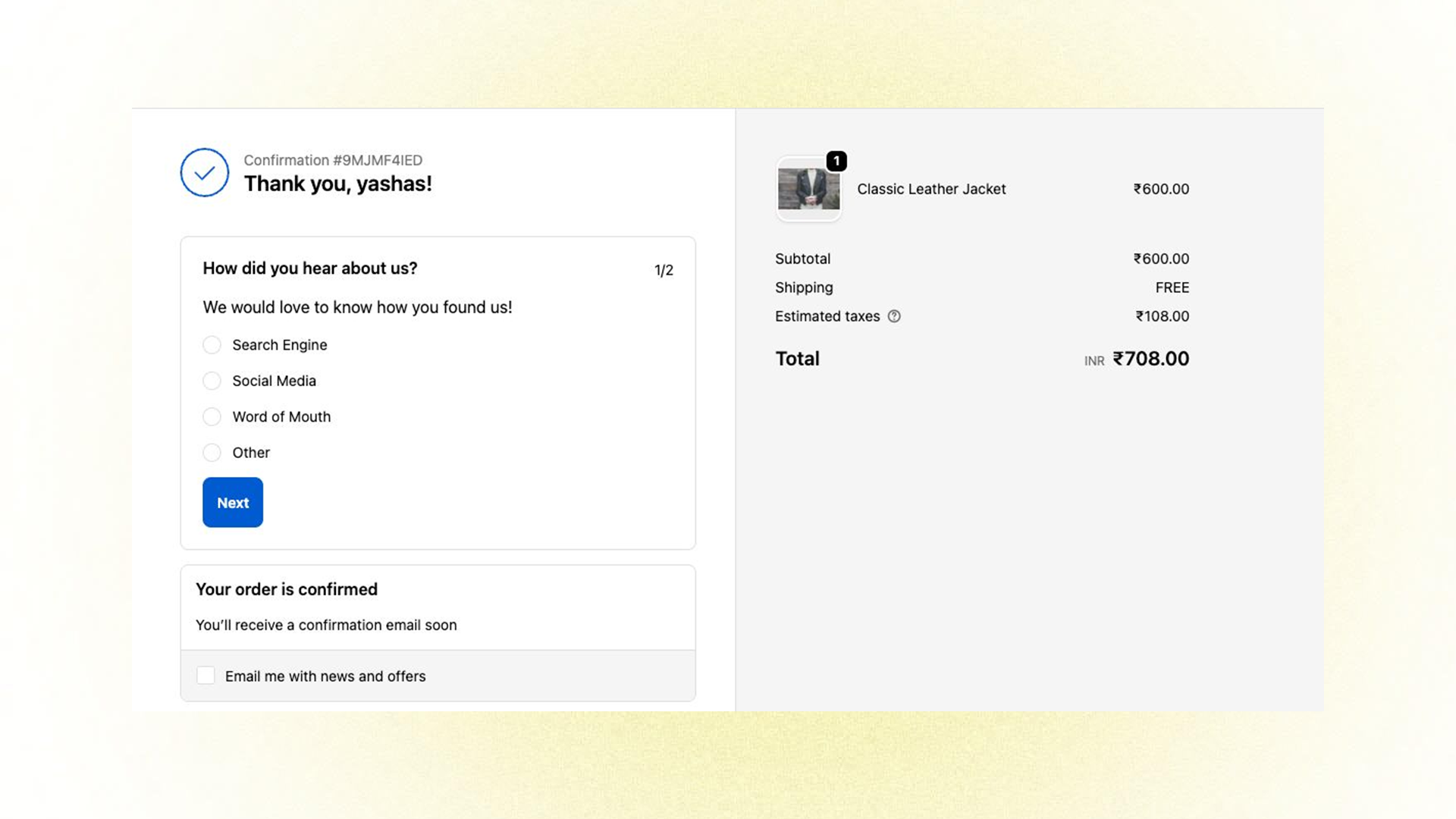The width and height of the screenshot is (1456, 819).
Task: Open the estimated taxes help tooltip
Action: click(x=894, y=316)
